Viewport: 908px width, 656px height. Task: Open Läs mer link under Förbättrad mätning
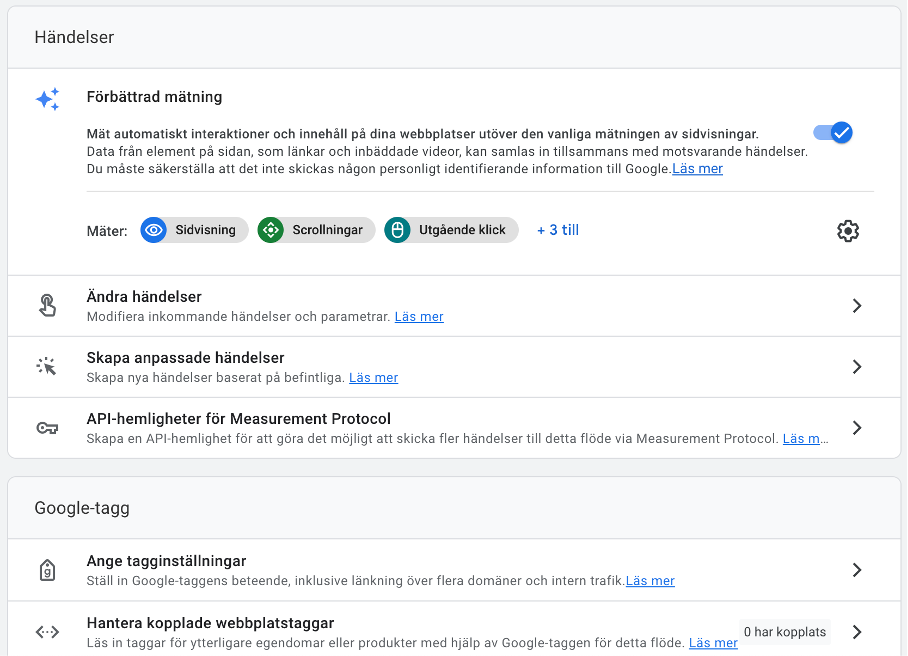click(697, 168)
